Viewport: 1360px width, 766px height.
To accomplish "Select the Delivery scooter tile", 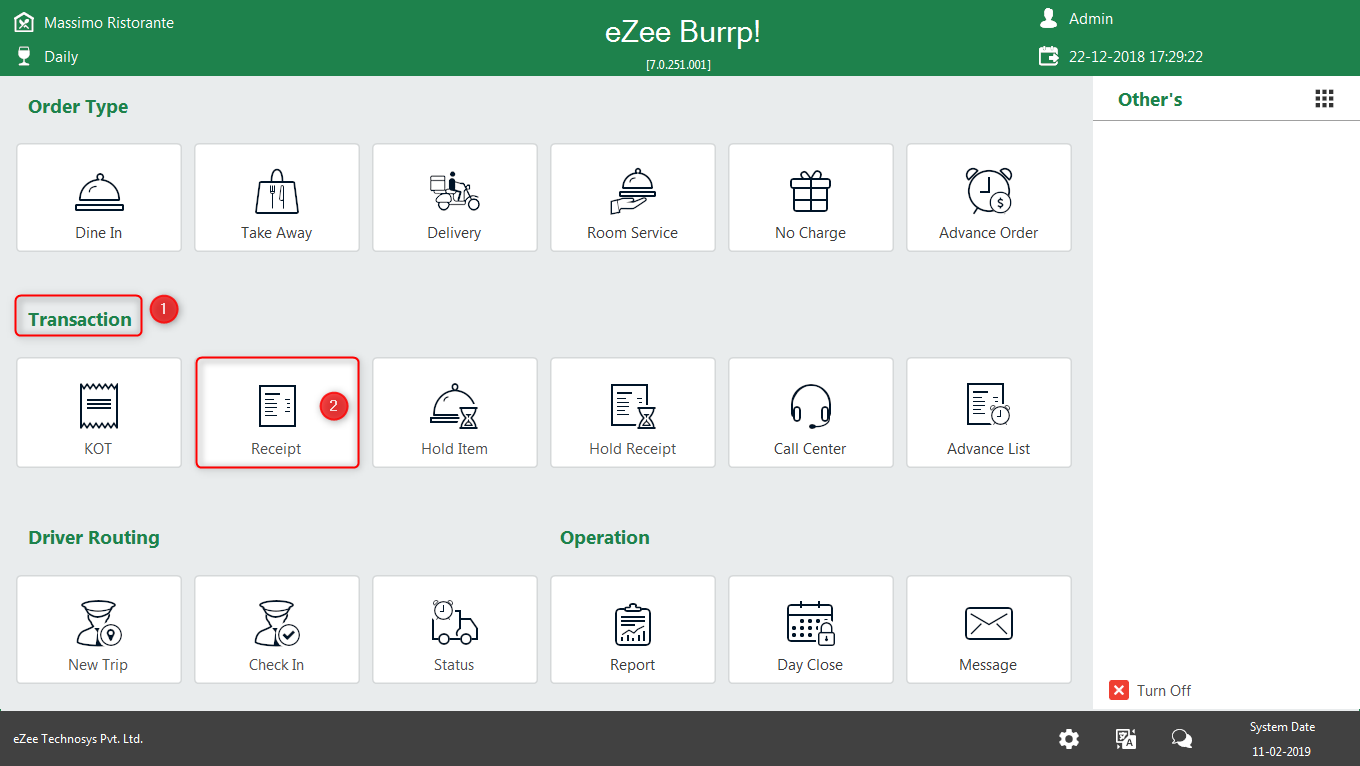I will [455, 197].
